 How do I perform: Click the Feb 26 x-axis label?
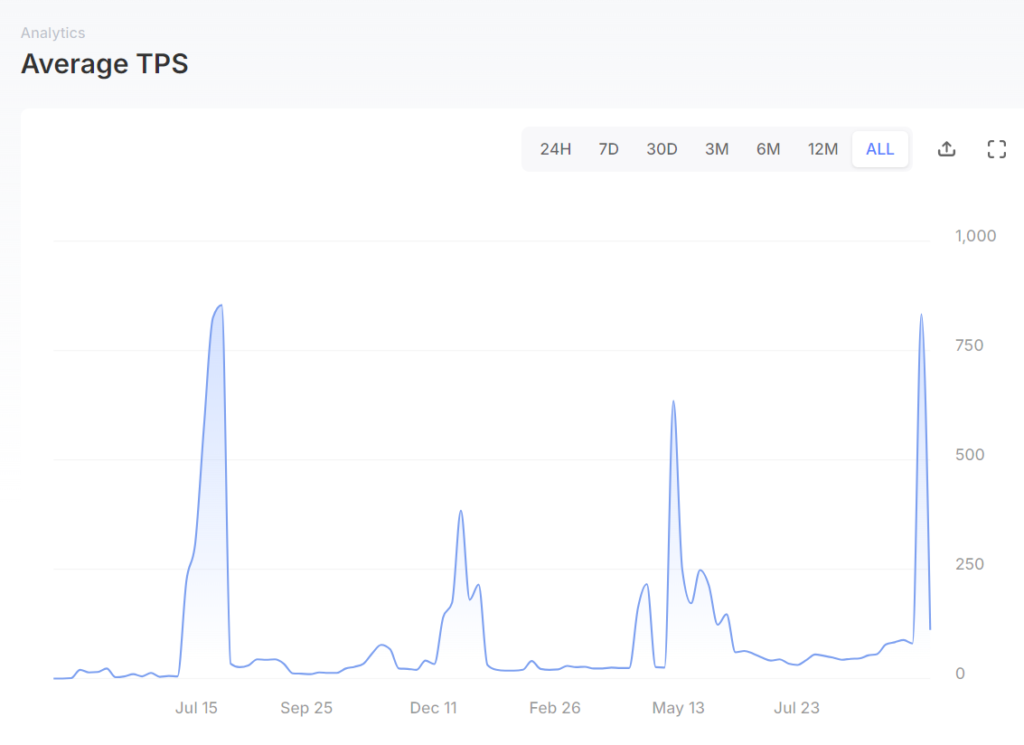554,708
